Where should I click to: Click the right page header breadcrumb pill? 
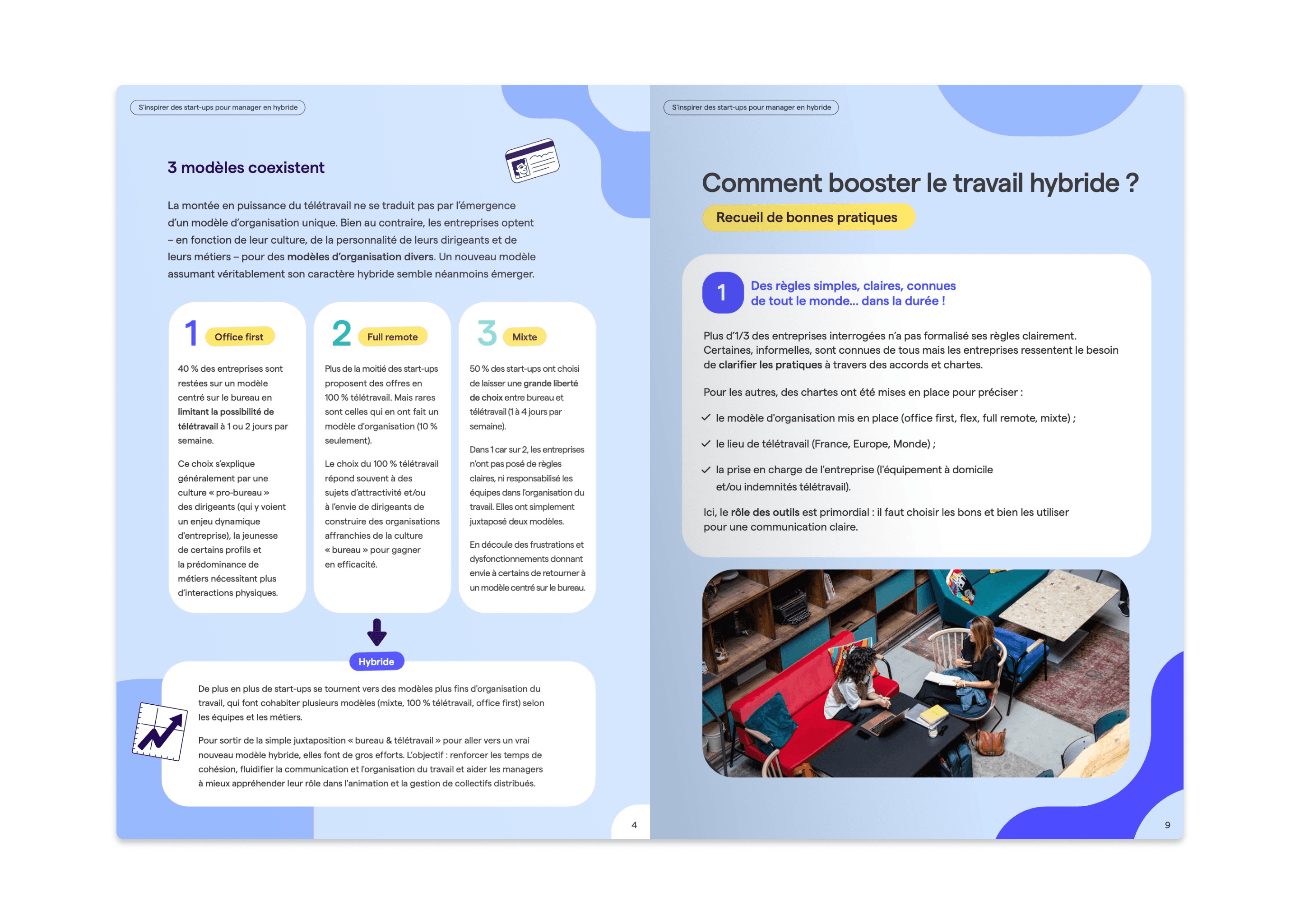coord(750,107)
